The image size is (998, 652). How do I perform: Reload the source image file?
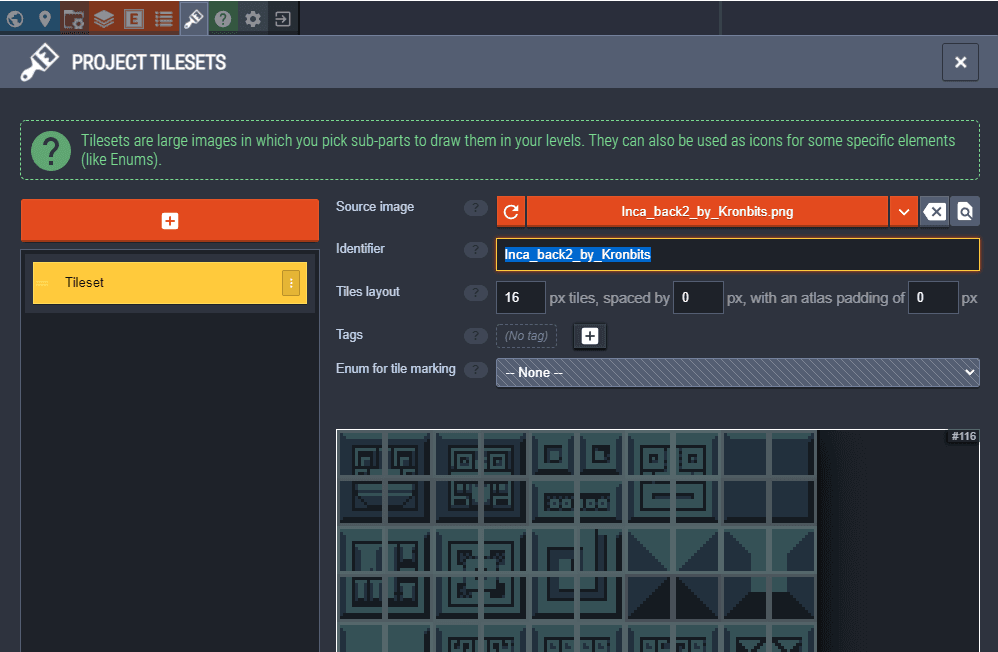[511, 211]
